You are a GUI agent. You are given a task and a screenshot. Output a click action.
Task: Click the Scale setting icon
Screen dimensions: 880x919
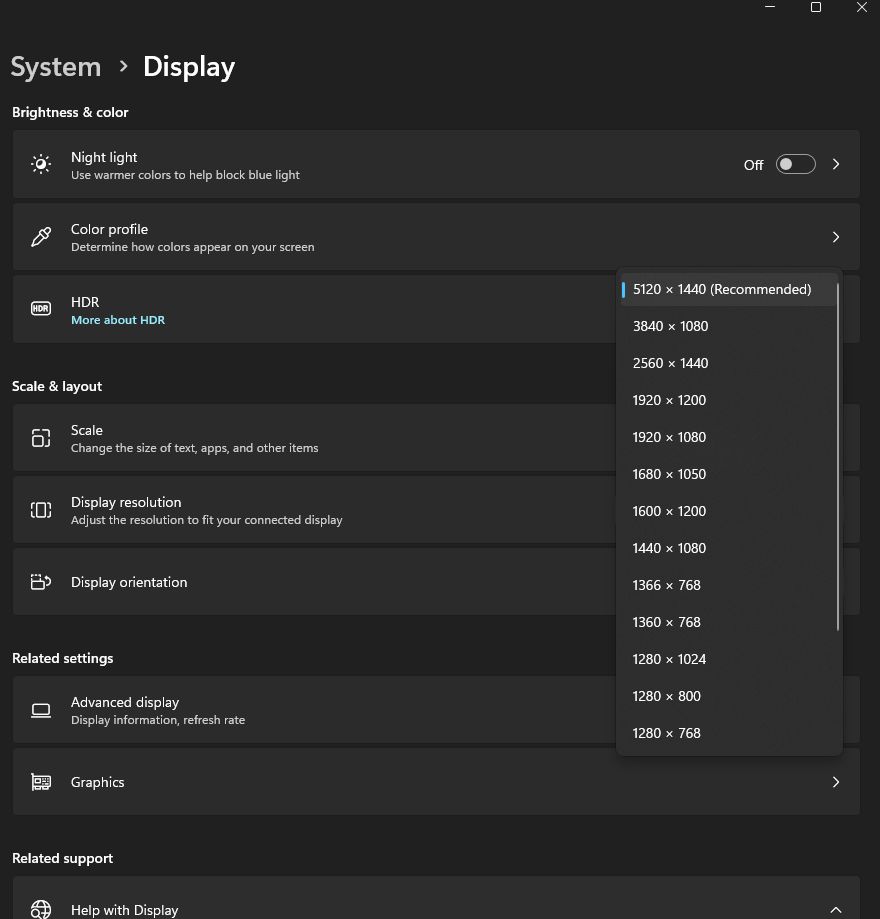click(41, 438)
